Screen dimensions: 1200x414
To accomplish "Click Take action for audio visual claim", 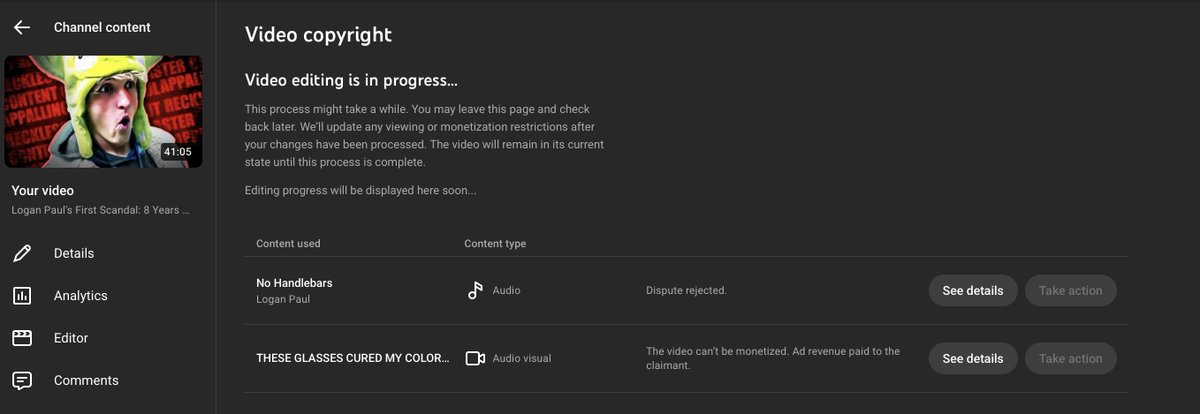I will coord(1070,358).
